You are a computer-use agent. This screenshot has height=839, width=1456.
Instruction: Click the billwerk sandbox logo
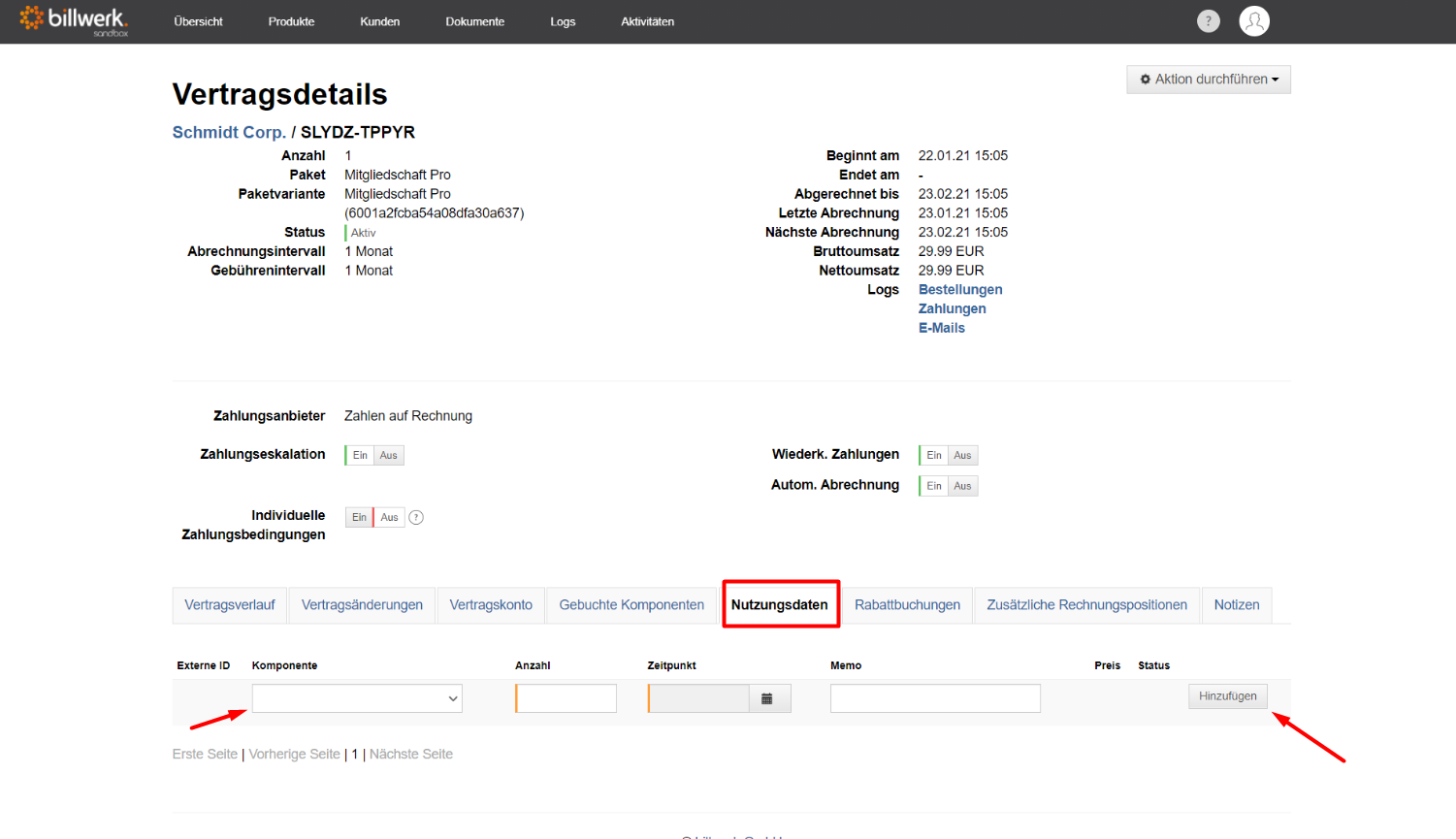[x=74, y=21]
